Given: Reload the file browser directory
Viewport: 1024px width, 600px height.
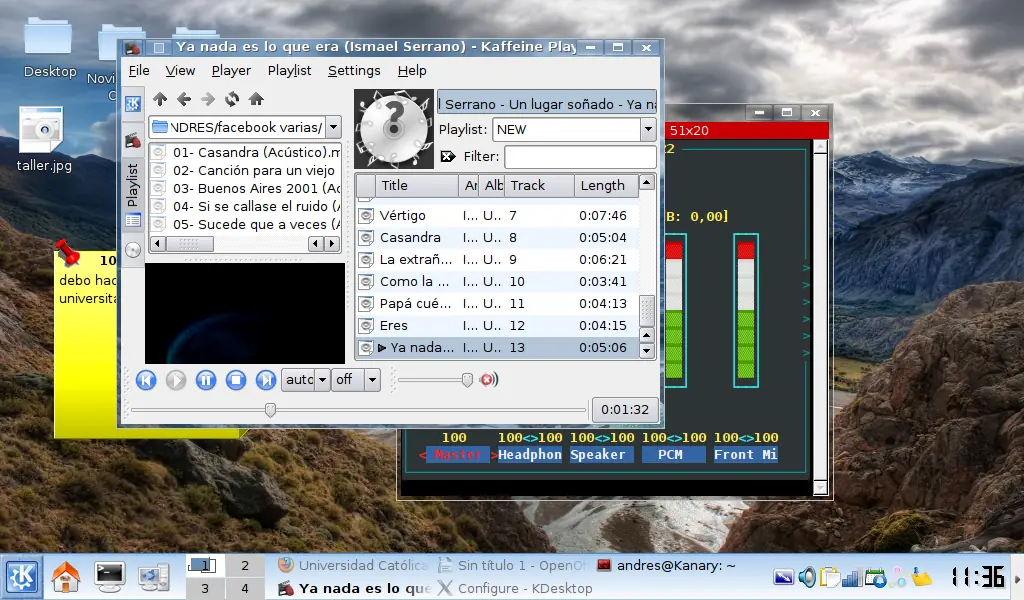Looking at the screenshot, I should click(232, 99).
